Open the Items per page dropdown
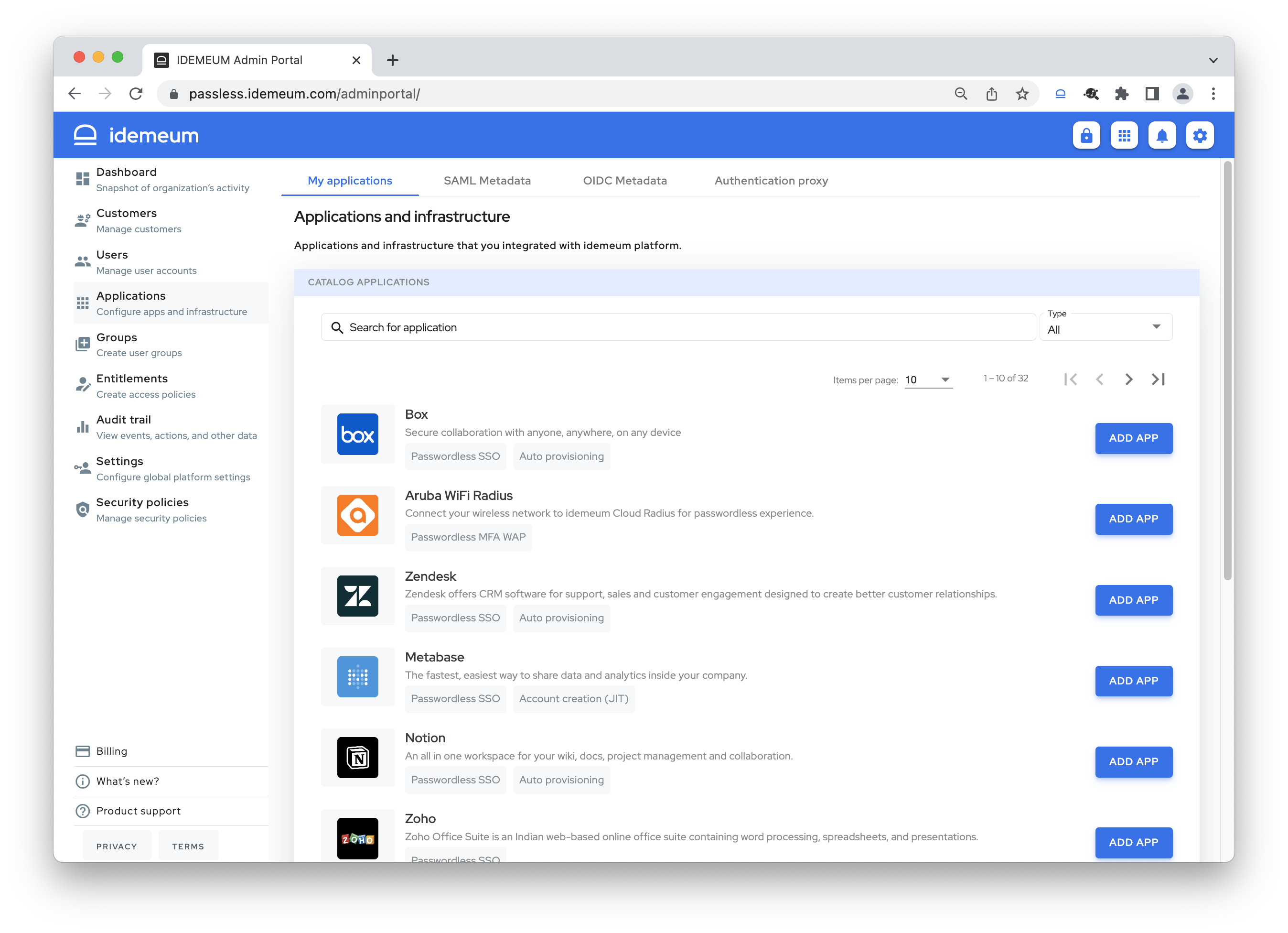 click(x=929, y=380)
